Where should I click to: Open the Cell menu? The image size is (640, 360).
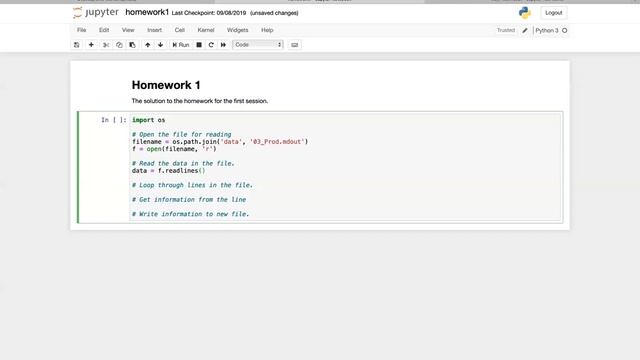pyautogui.click(x=180, y=30)
